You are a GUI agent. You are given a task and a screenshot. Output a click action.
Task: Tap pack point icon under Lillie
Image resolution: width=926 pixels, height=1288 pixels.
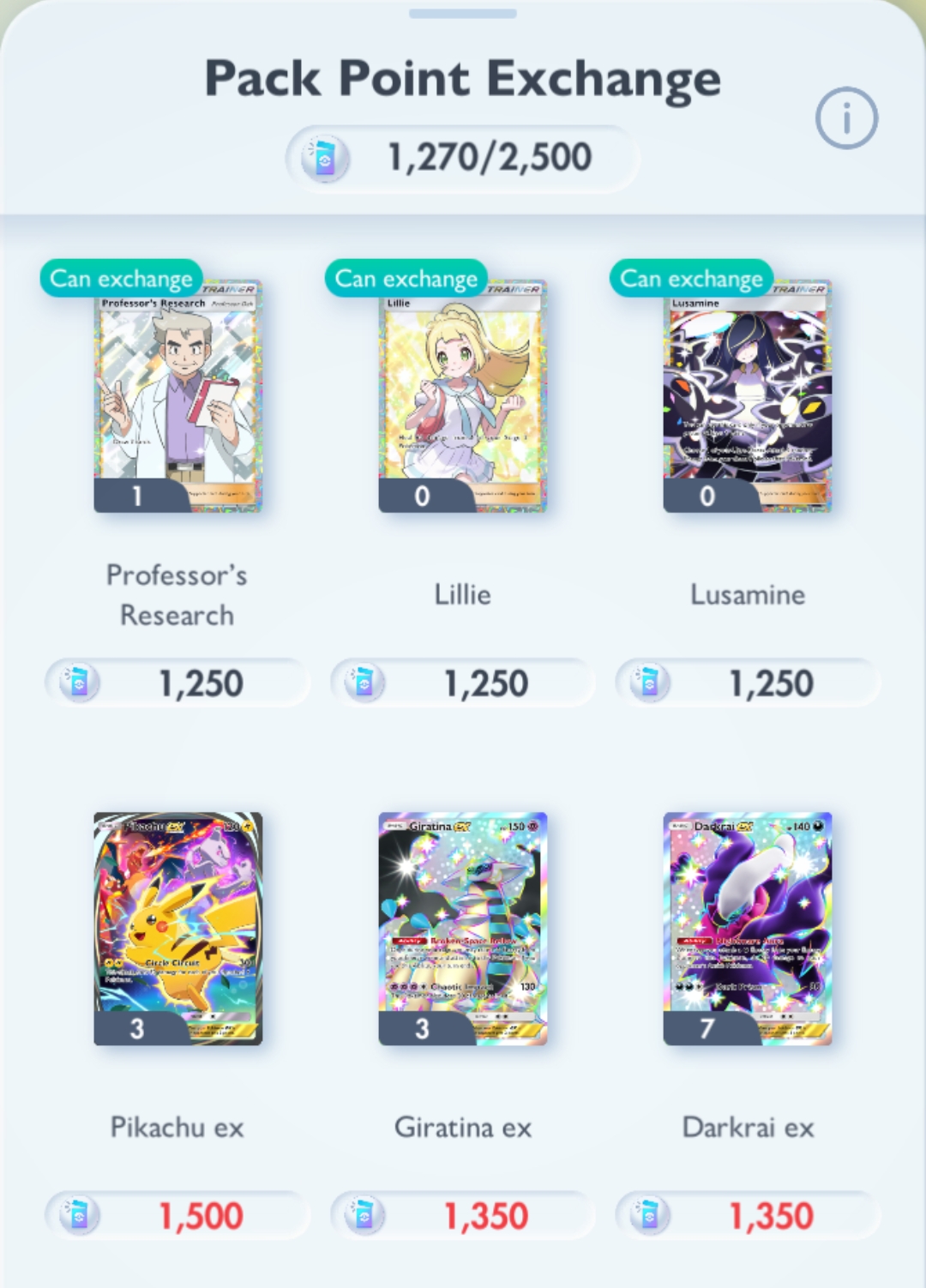click(364, 683)
